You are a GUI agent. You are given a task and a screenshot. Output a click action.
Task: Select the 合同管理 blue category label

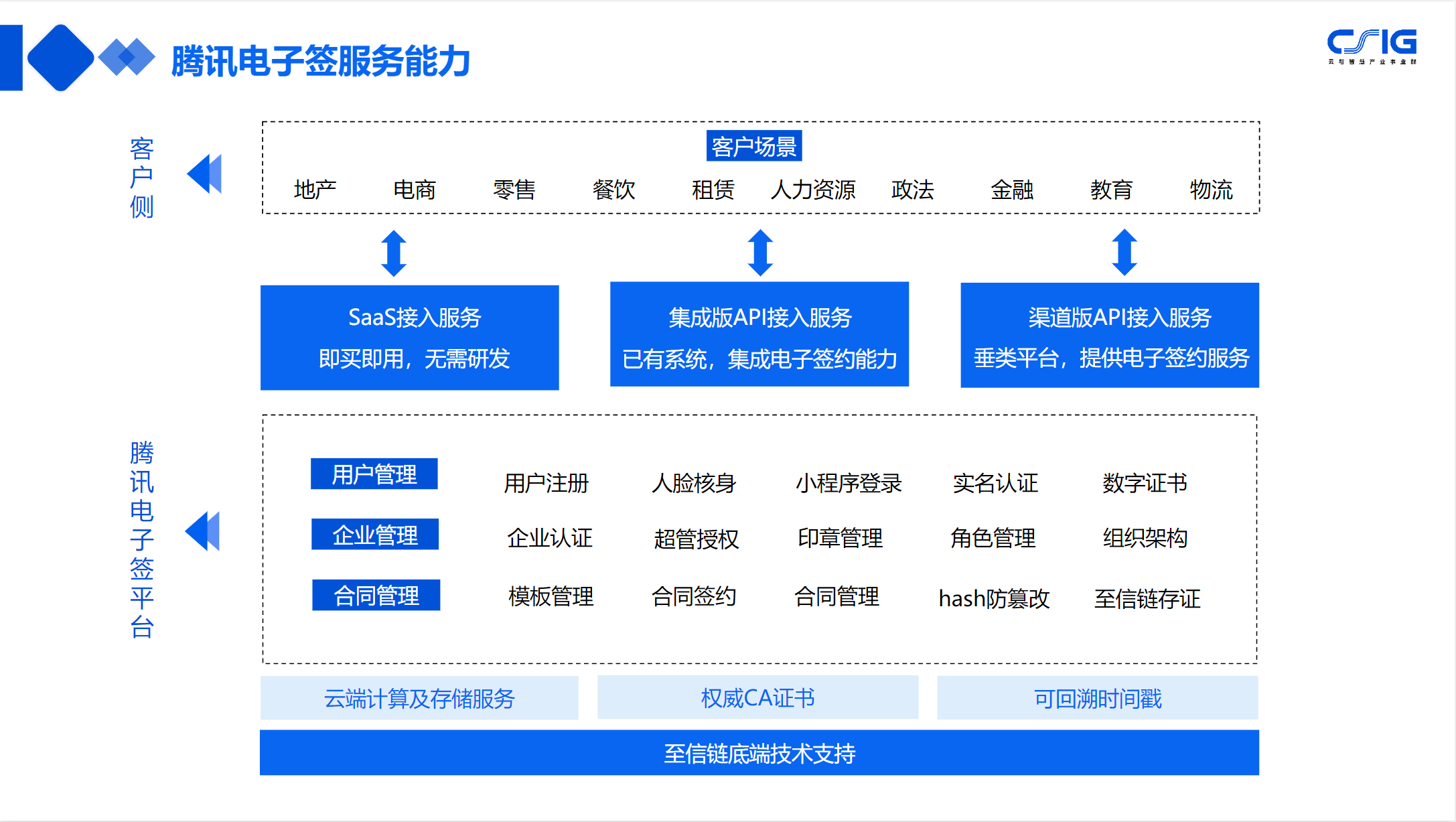[376, 595]
